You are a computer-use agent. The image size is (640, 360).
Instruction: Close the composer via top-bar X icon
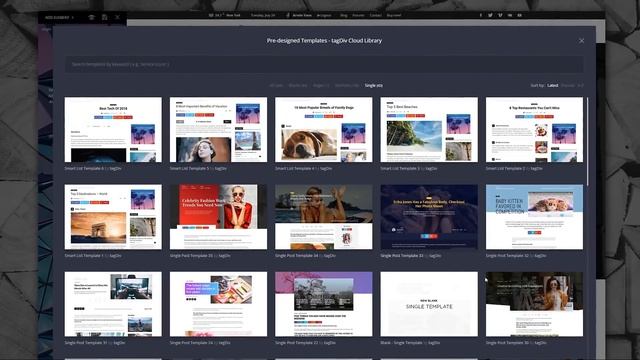click(118, 17)
